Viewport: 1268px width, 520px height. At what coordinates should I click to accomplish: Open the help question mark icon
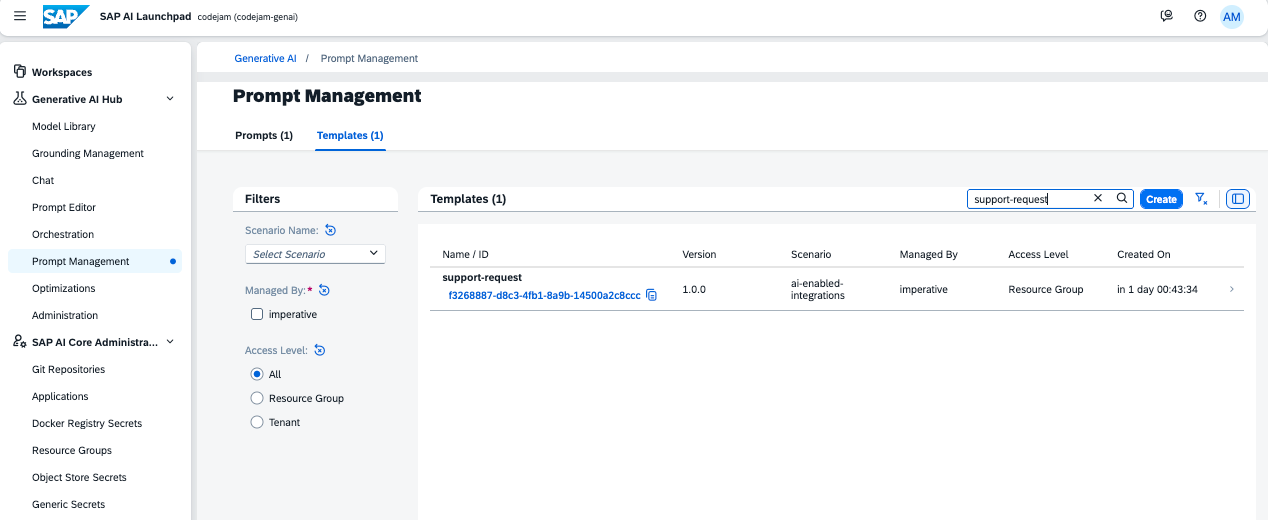point(1200,16)
